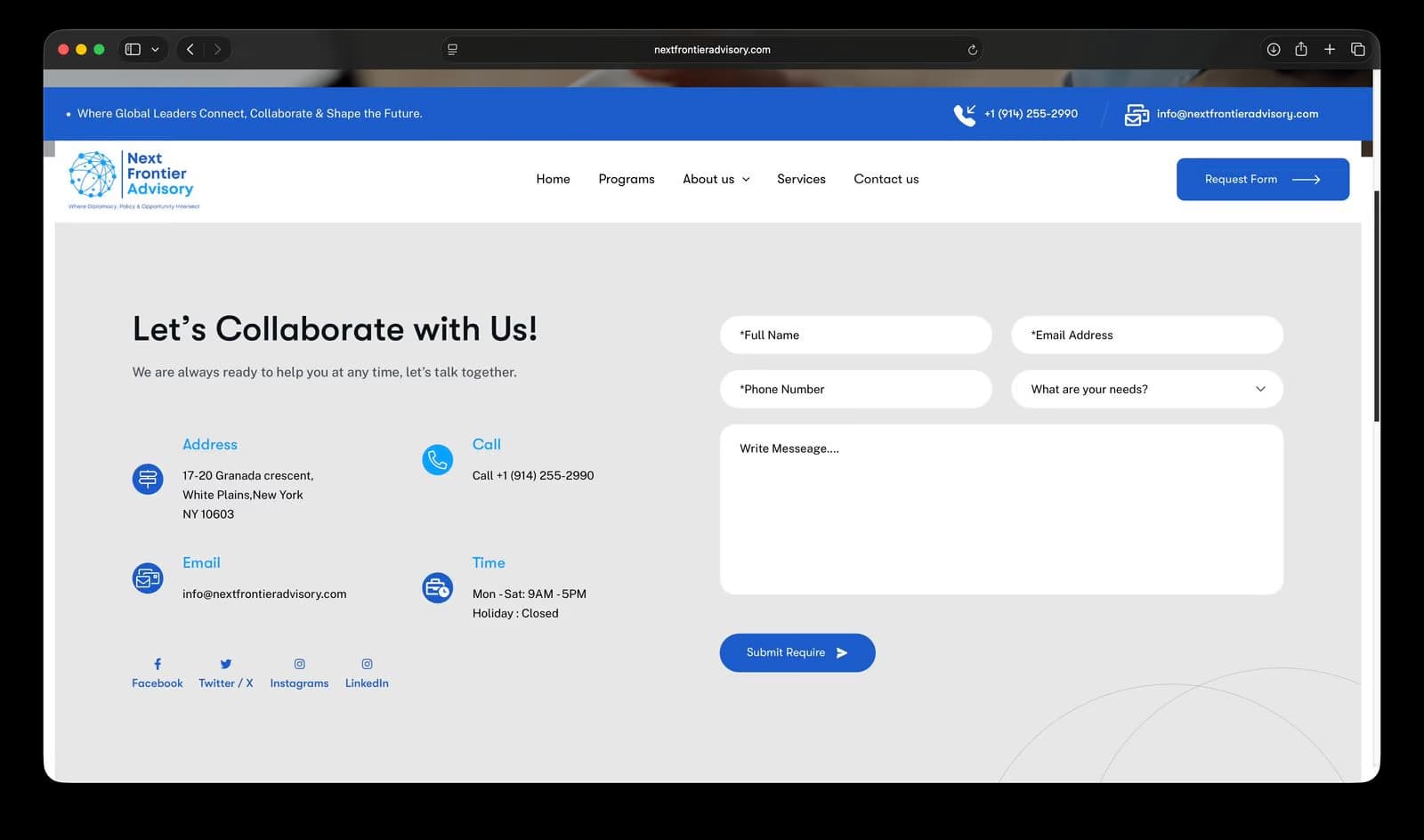1424x840 pixels.
Task: Click the phone icon in blue top bar
Action: [965, 115]
